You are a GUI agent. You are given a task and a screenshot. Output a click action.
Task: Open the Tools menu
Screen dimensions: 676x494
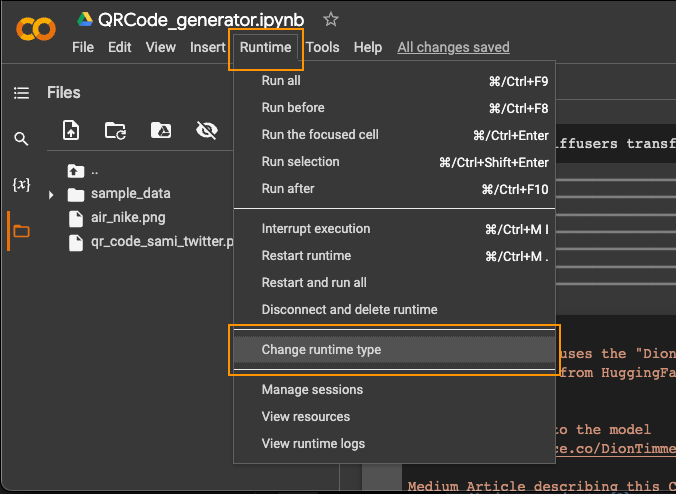[322, 47]
